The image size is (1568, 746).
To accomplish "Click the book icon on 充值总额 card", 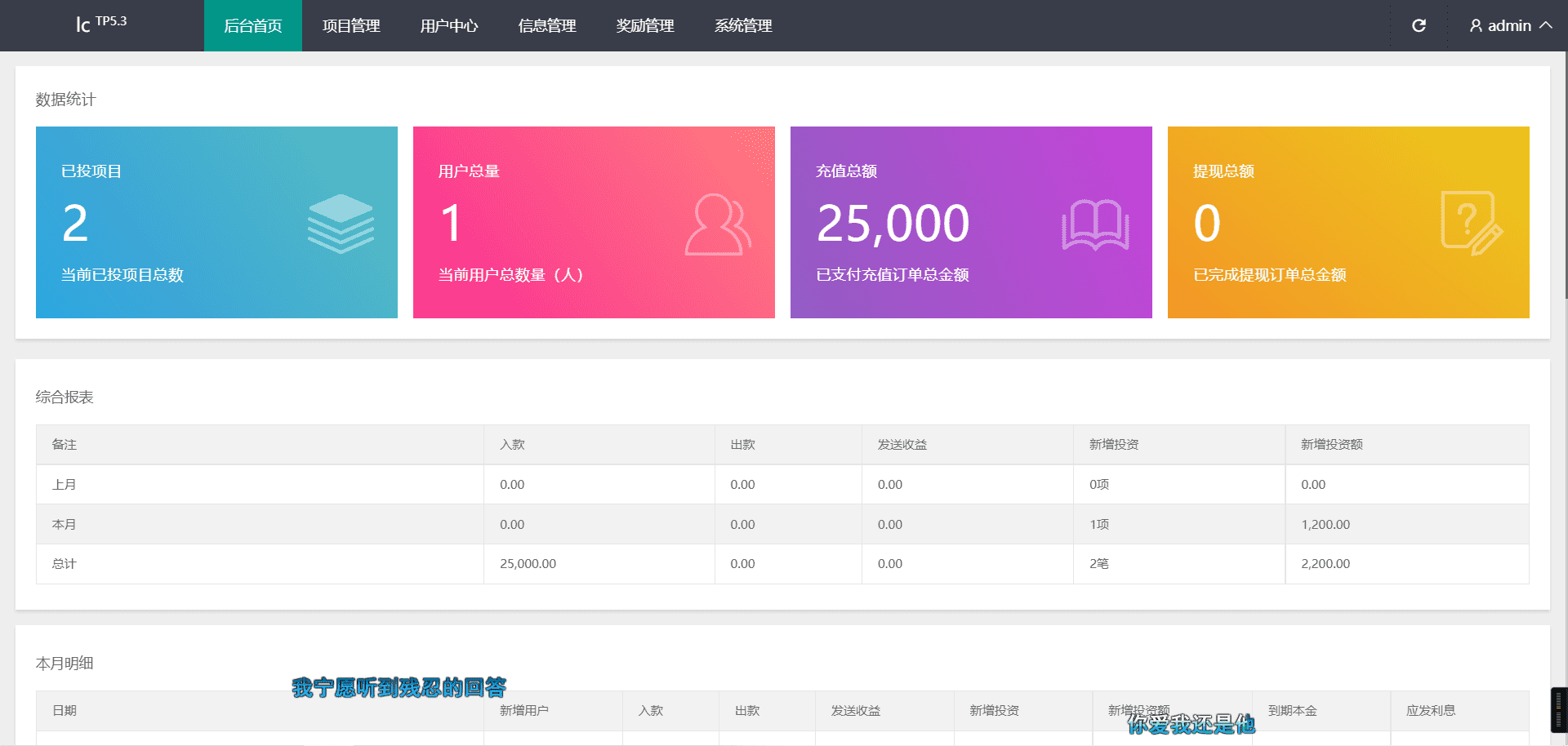I will click(x=1095, y=224).
